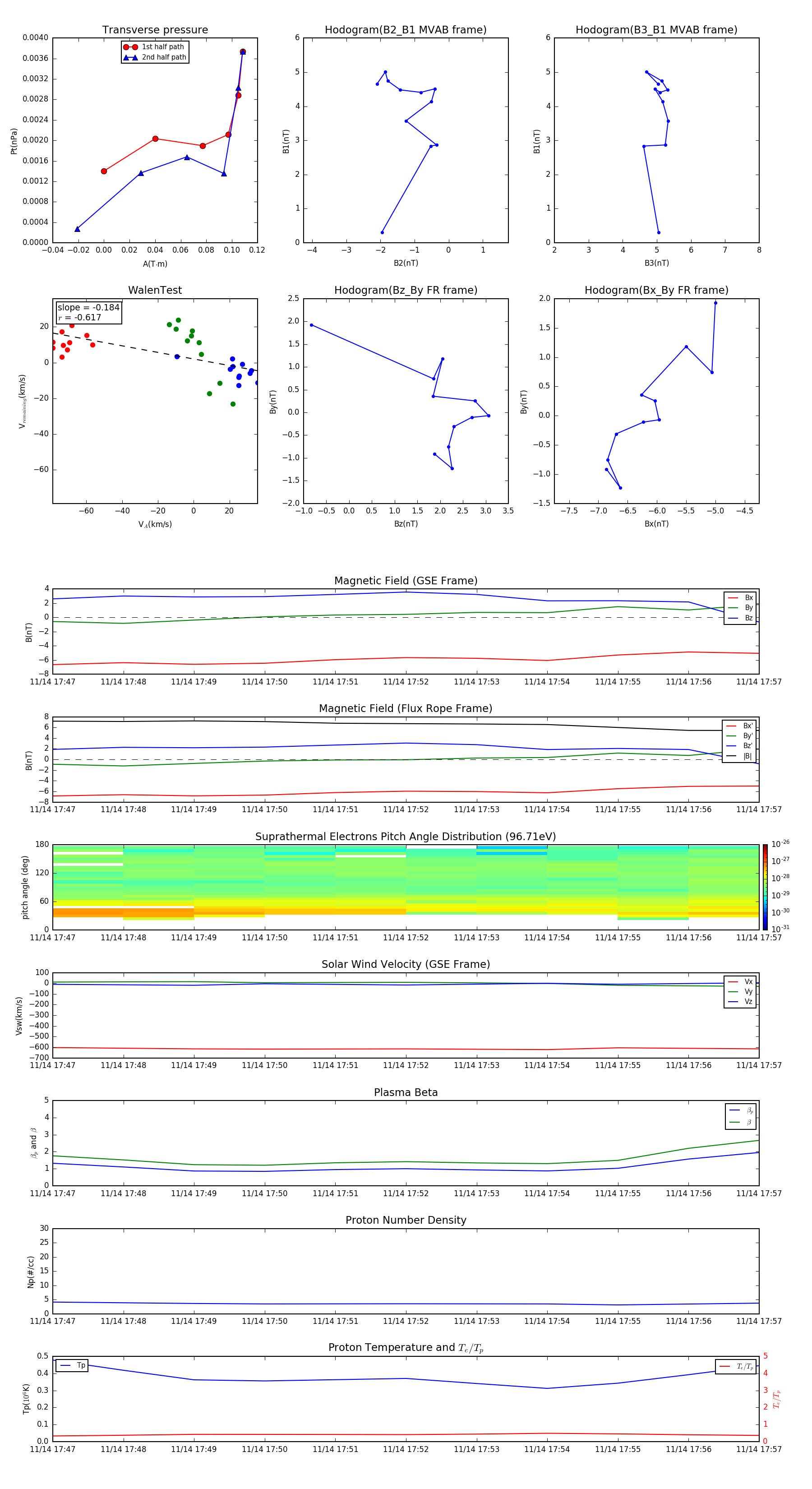The height and width of the screenshot is (1489, 812).
Task: Click the Suprathermal Electrons Pitch Angle title
Action: point(406,837)
